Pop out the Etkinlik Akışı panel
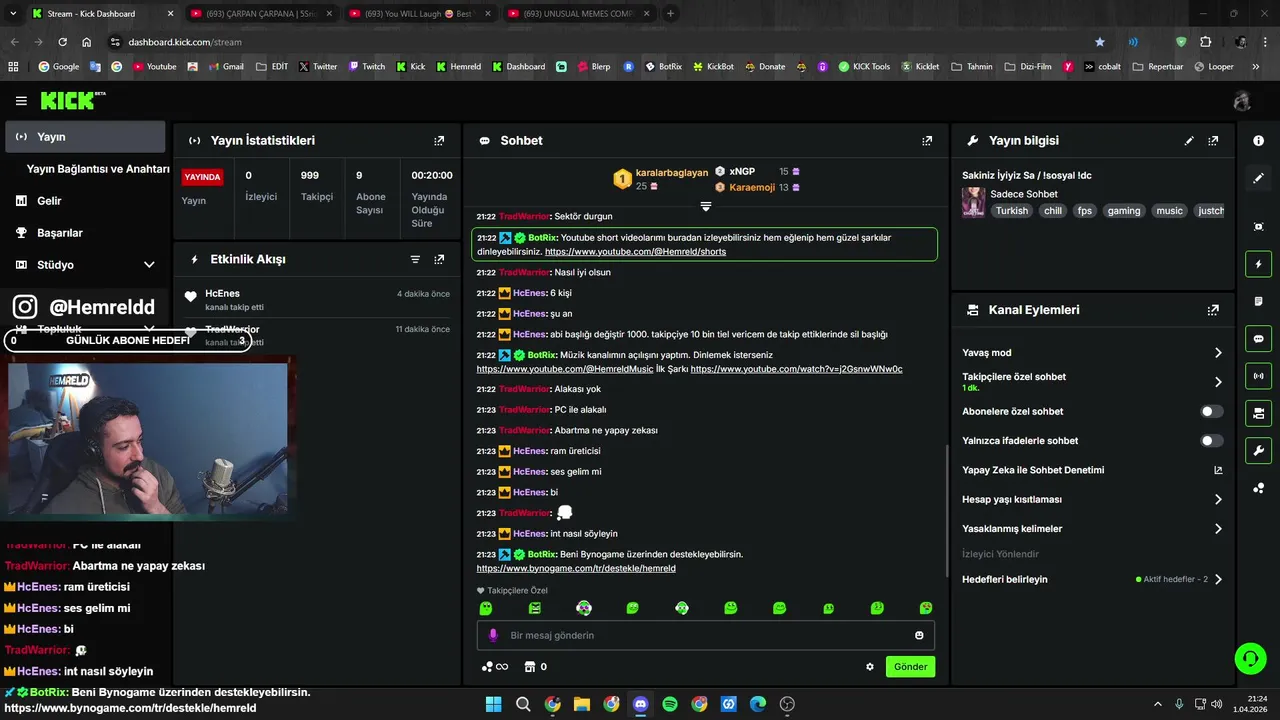Viewport: 1280px width, 720px height. tap(439, 259)
